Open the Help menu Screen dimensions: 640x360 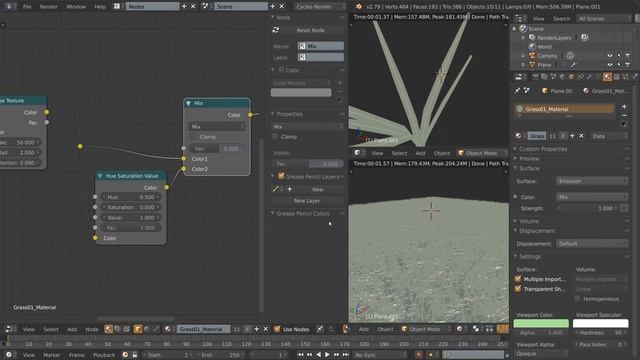[100, 7]
